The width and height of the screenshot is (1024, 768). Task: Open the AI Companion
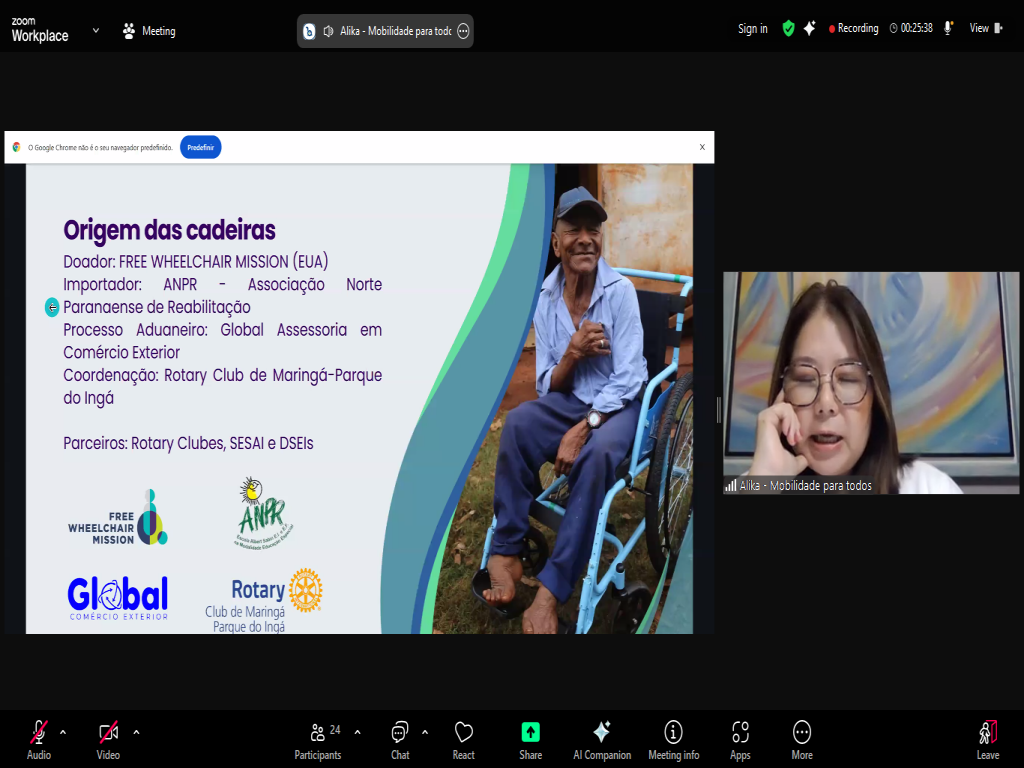[x=601, y=738]
